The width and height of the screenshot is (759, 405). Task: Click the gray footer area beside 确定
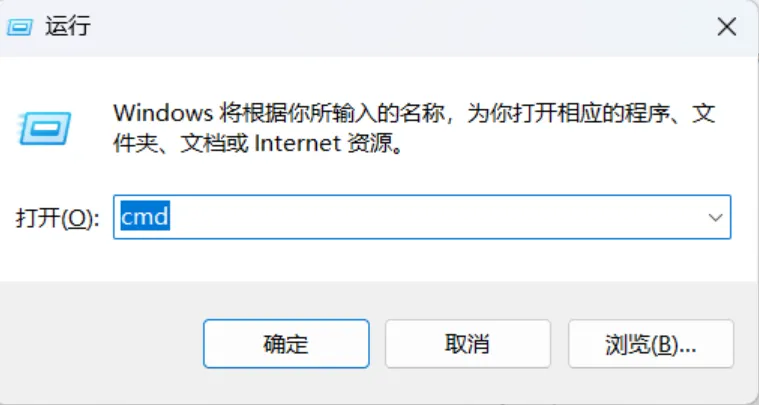click(x=100, y=344)
